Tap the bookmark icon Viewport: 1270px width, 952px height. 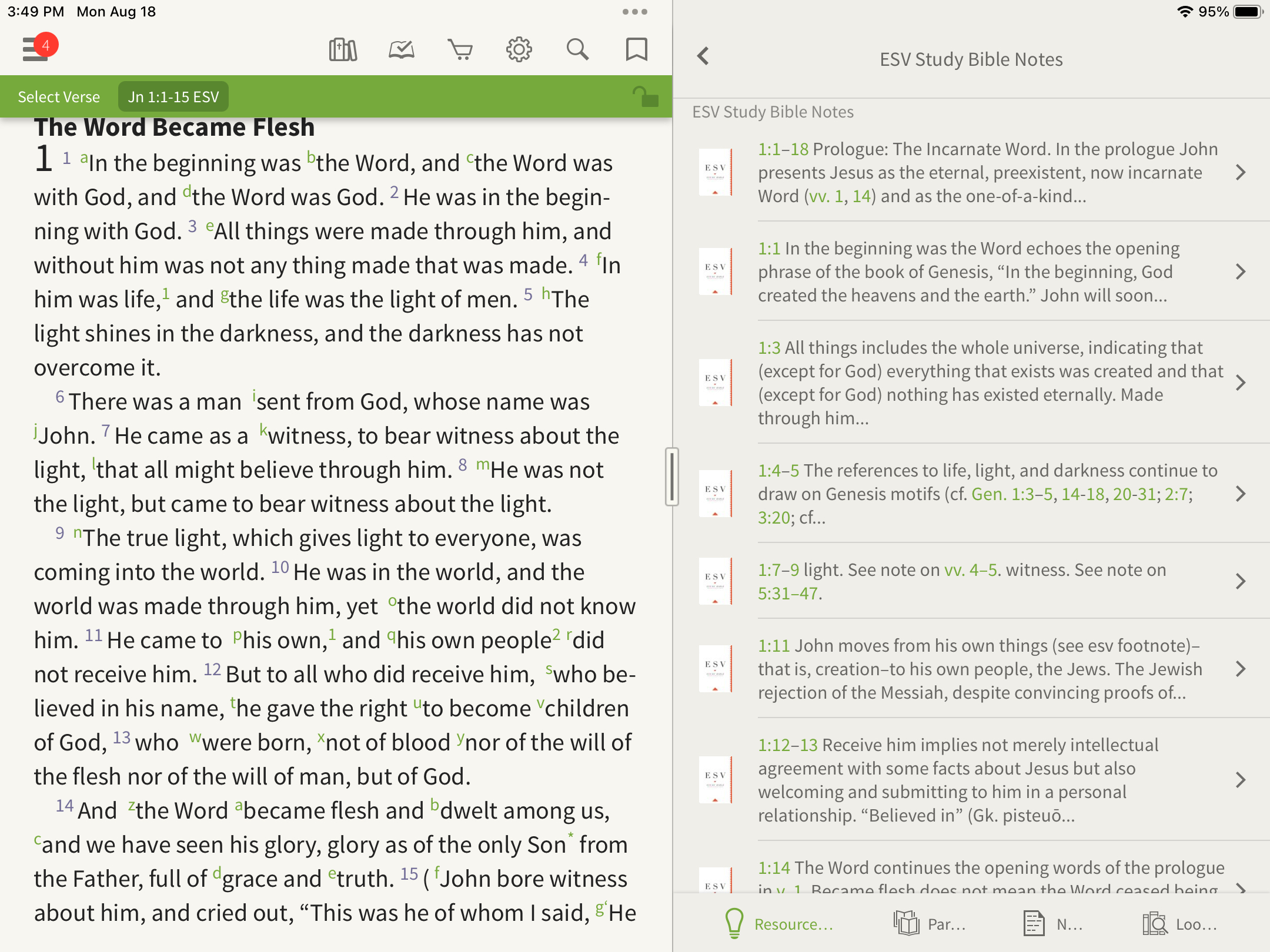[x=637, y=49]
